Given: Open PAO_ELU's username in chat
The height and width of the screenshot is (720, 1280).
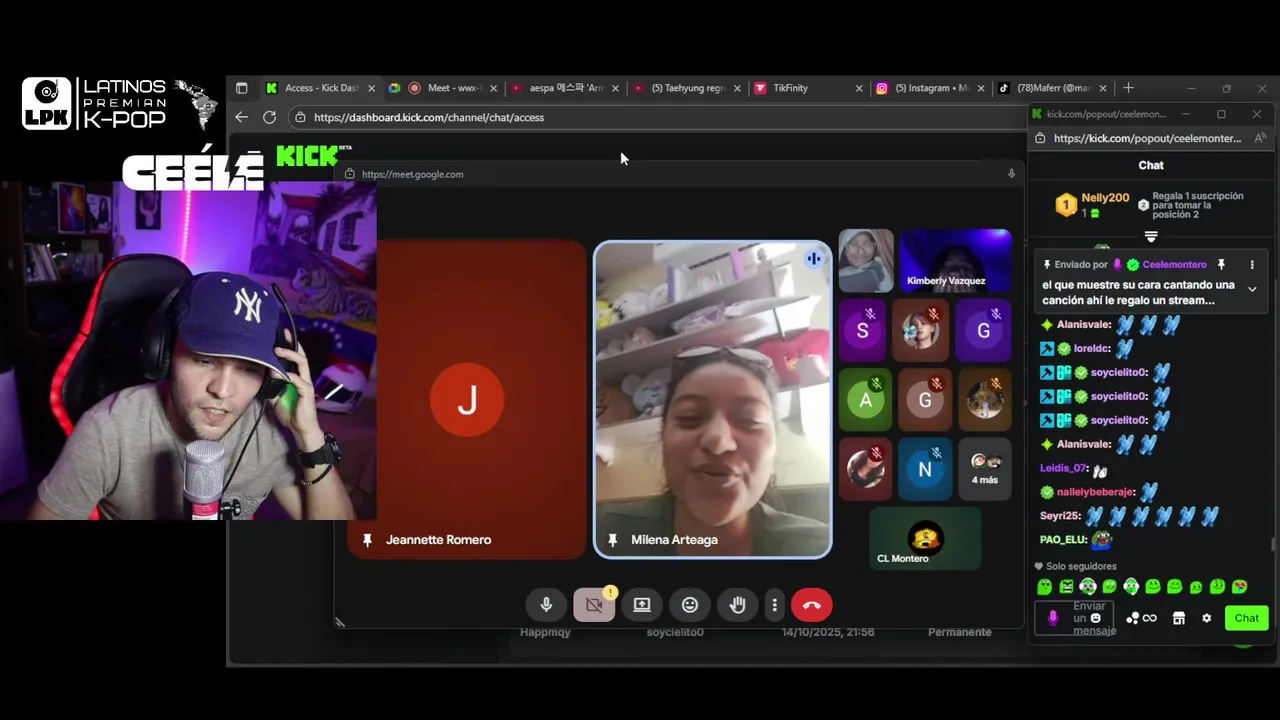Looking at the screenshot, I should pyautogui.click(x=1063, y=540).
